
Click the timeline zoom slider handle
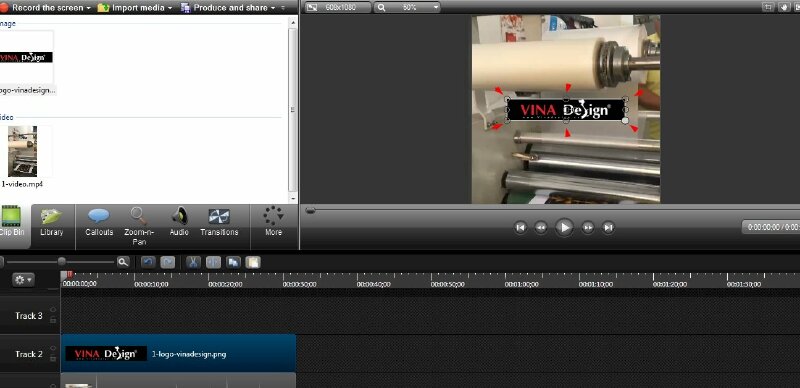coord(62,261)
